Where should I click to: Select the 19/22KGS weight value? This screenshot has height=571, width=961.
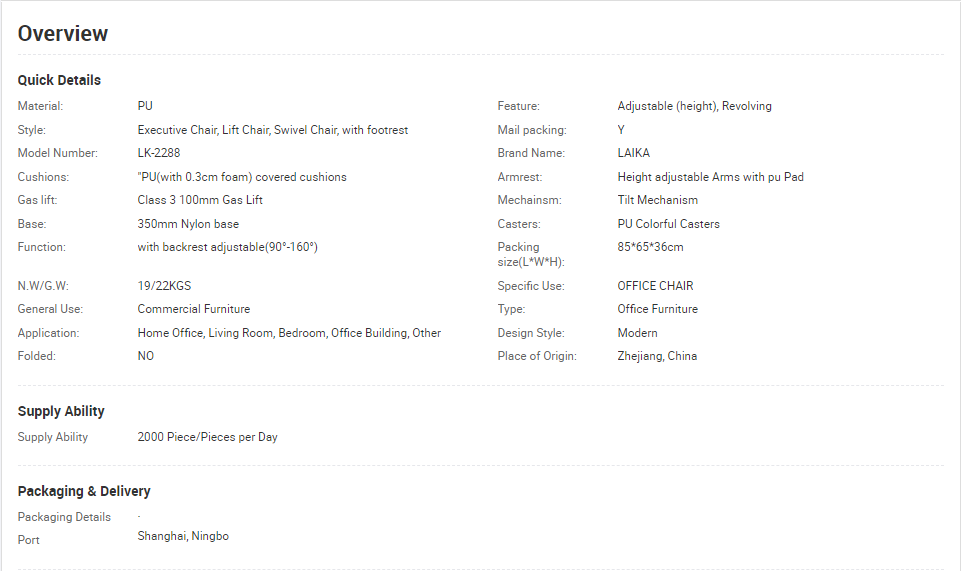pyautogui.click(x=164, y=286)
